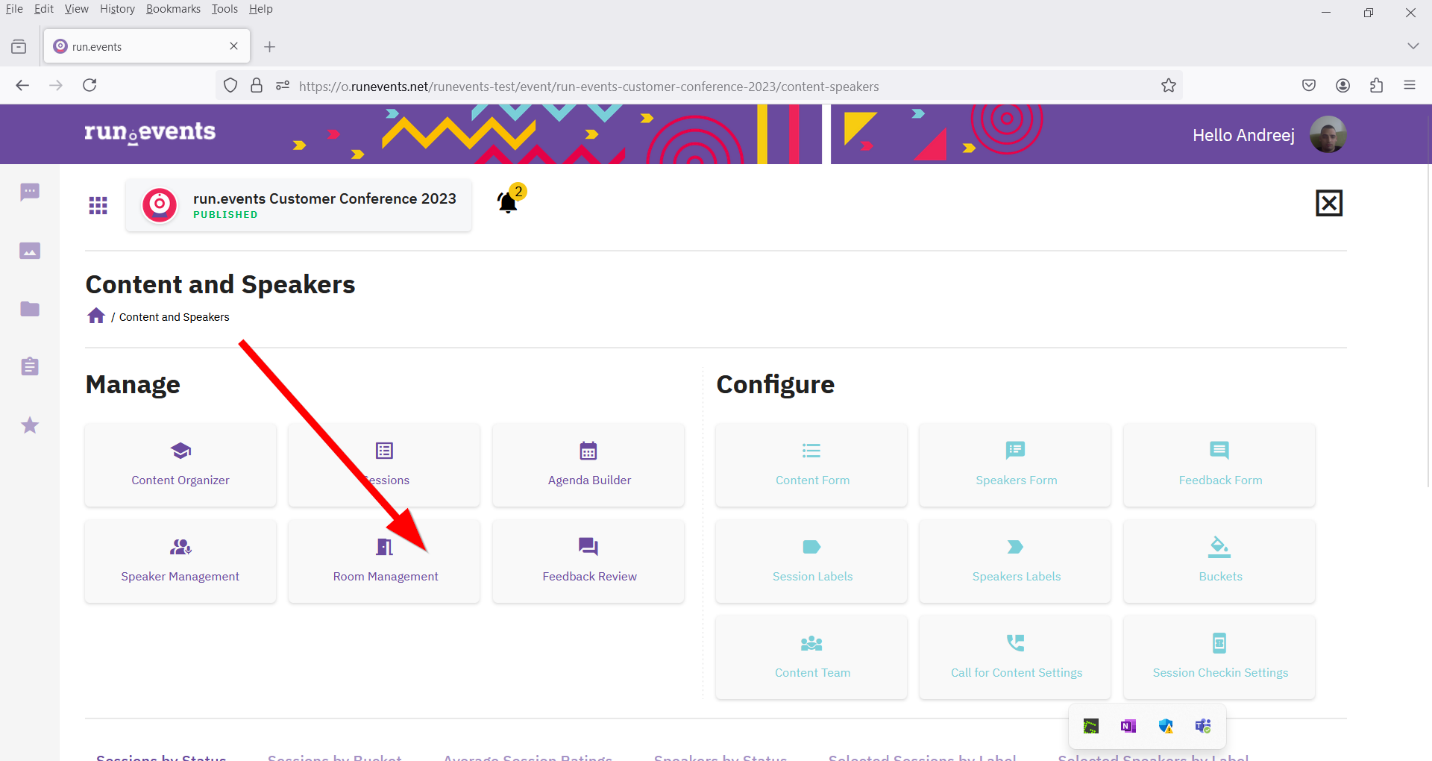This screenshot has height=761, width=1432.
Task: Go back to the previous page
Action: [22, 86]
